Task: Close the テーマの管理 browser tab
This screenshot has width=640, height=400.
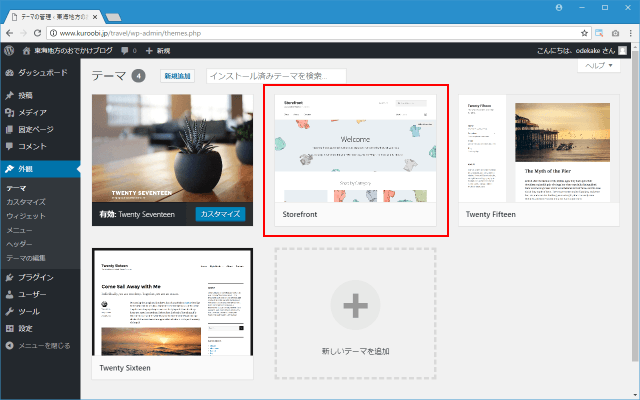Action: pyautogui.click(x=95, y=17)
